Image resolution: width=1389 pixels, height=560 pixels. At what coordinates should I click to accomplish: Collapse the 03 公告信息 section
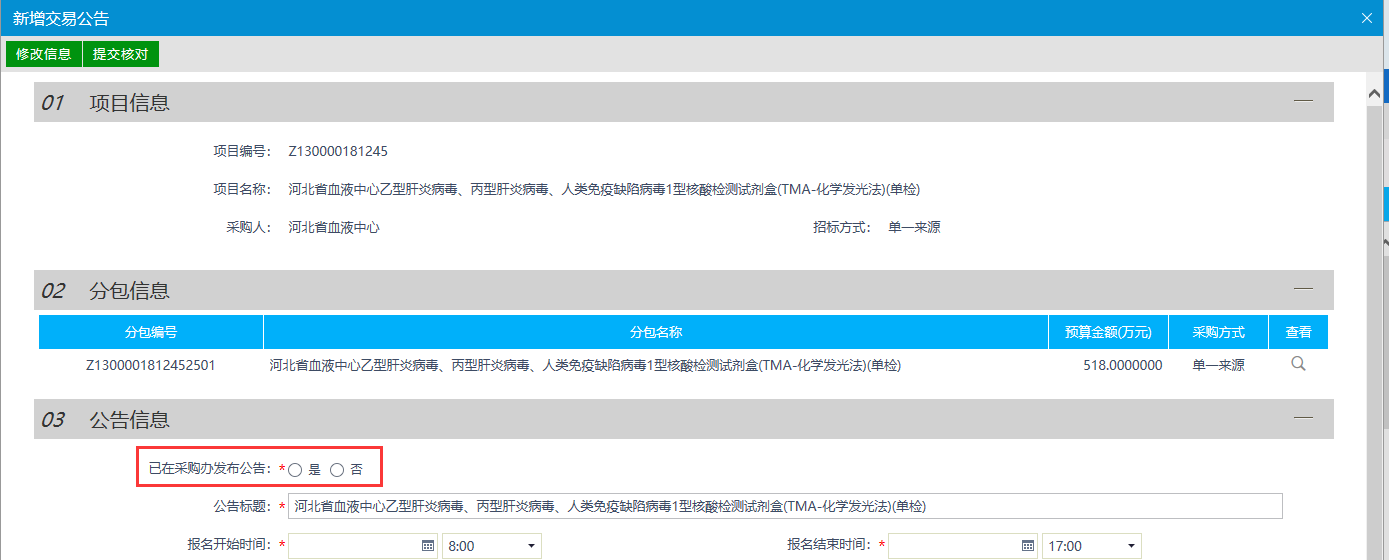[x=1302, y=418]
